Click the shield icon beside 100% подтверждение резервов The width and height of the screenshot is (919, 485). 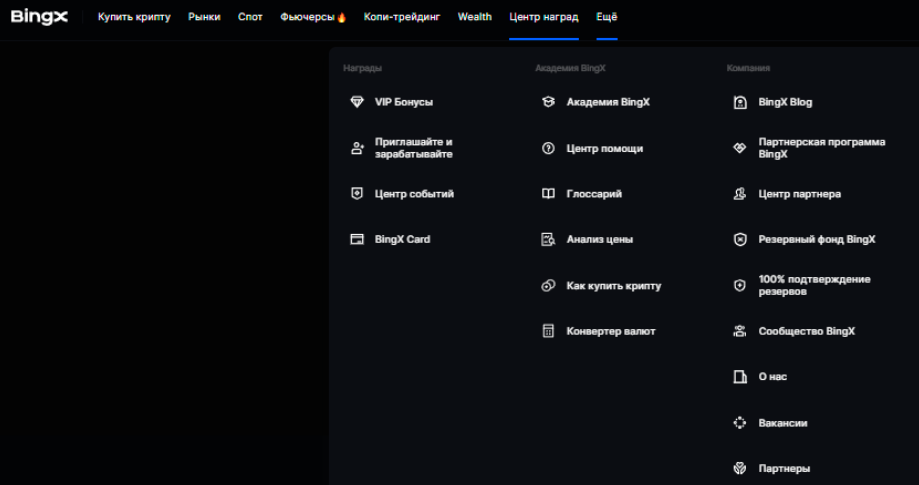point(740,285)
